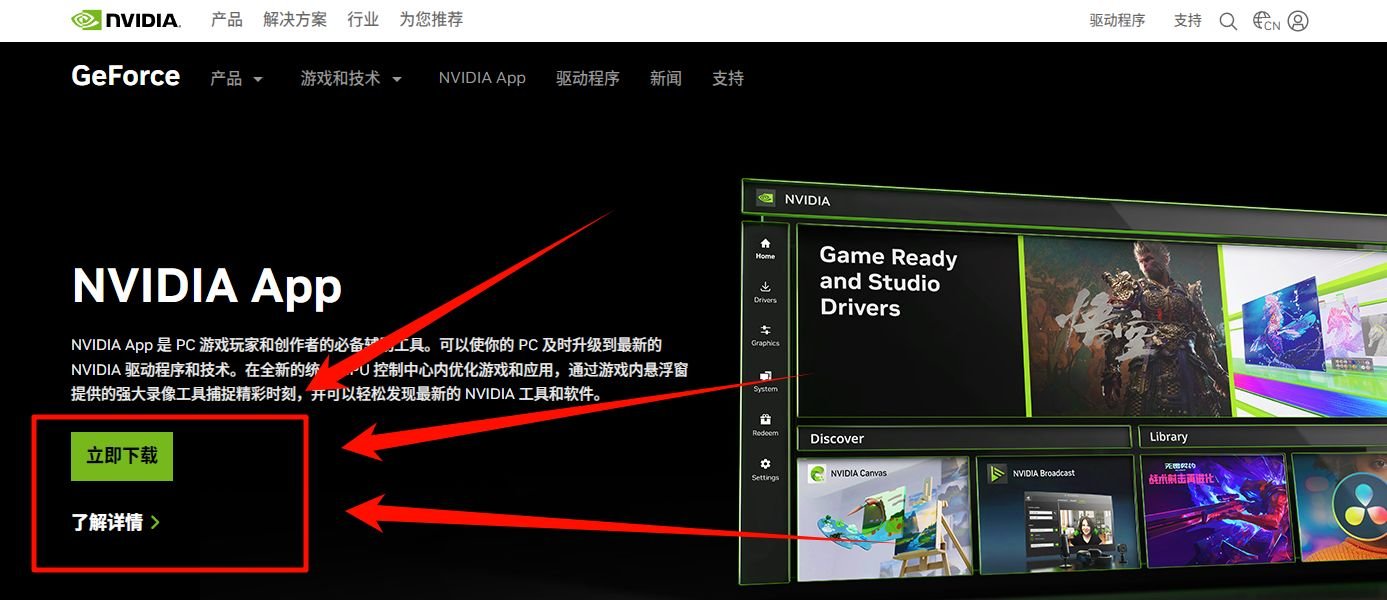Switch to the NVIDIA App nav tab
The image size is (1387, 600).
(x=482, y=78)
